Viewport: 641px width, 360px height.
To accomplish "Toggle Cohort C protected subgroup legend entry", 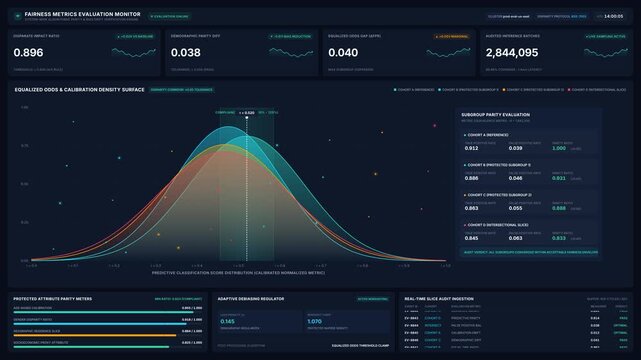I will click(533, 89).
